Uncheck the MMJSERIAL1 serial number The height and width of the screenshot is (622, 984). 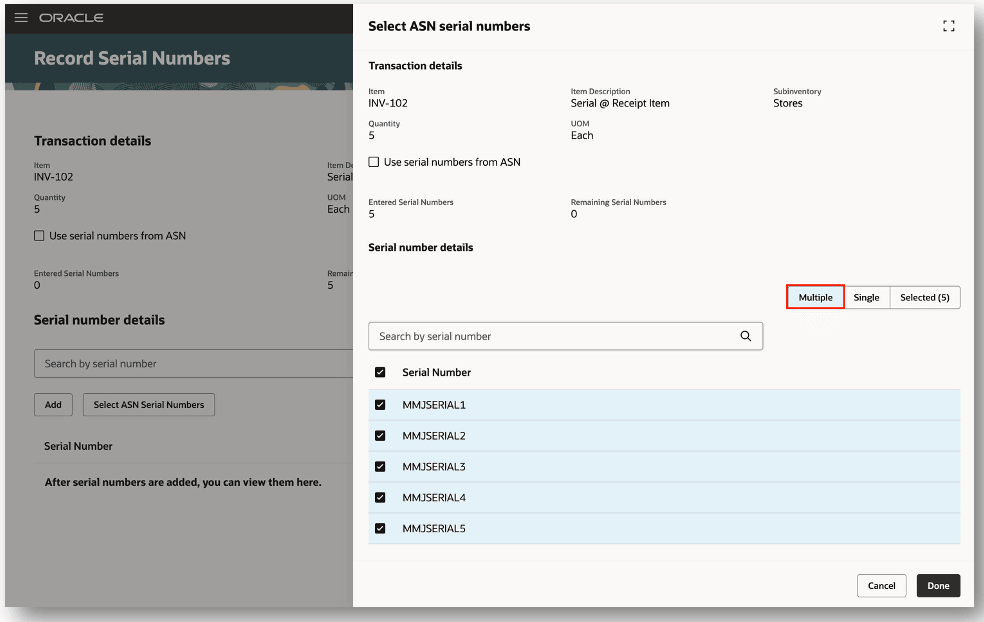tap(380, 404)
